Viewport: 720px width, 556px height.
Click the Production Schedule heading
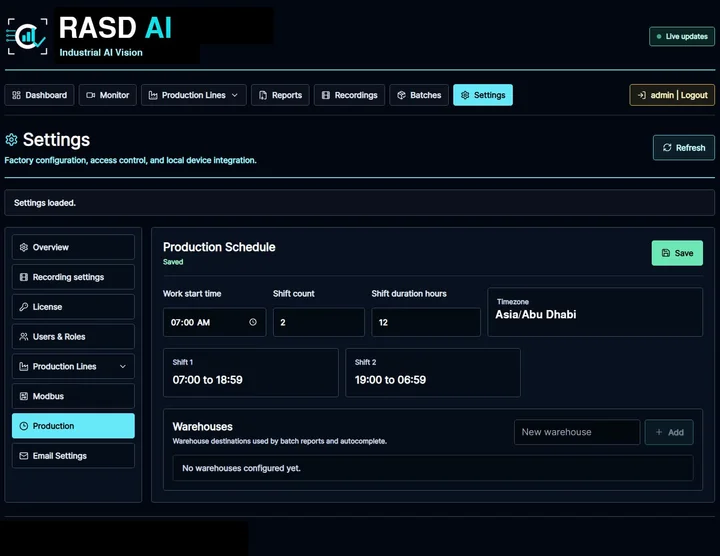(x=219, y=247)
